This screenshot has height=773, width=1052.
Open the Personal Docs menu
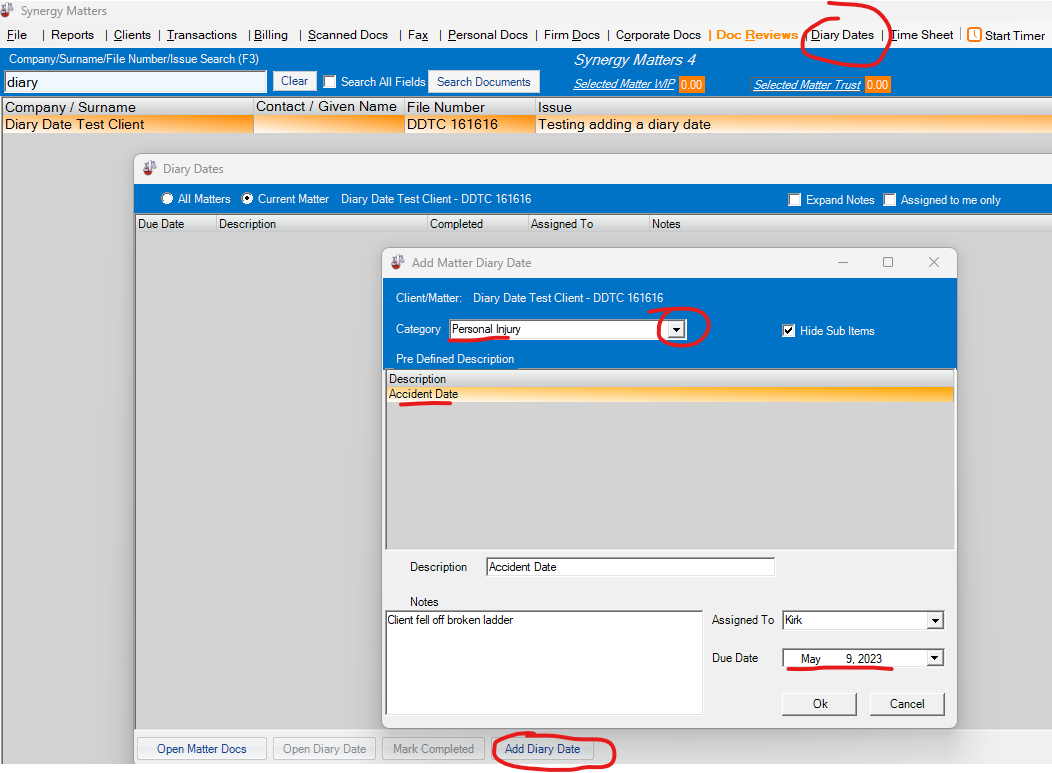[488, 35]
